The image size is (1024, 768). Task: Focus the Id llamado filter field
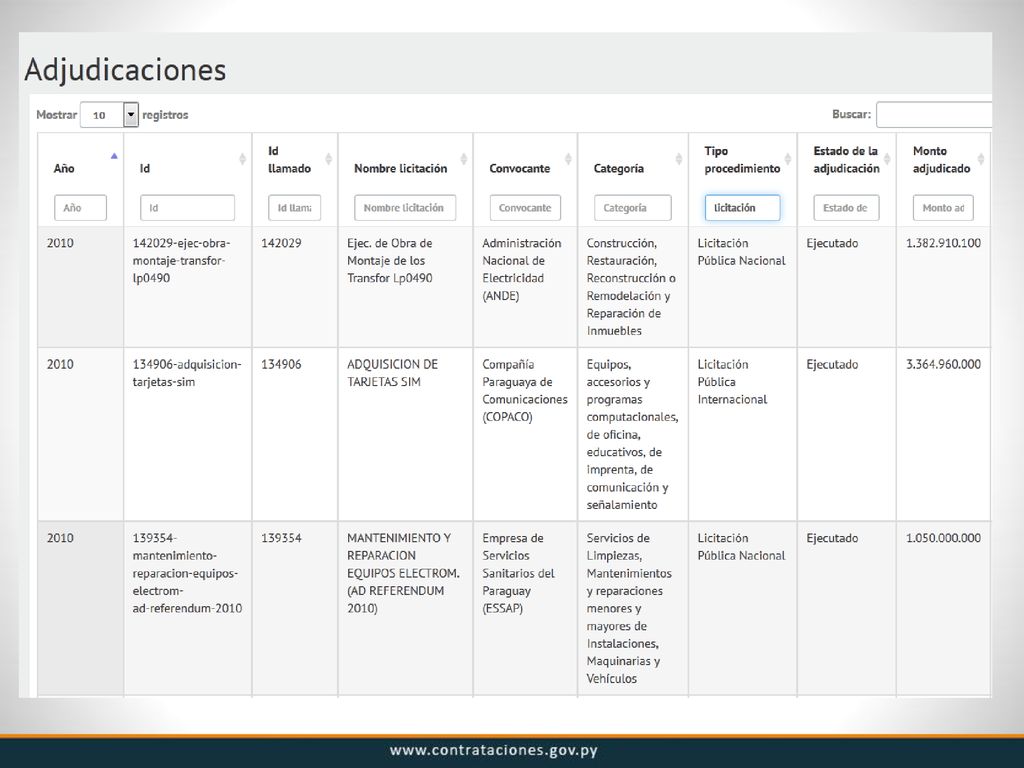[295, 208]
